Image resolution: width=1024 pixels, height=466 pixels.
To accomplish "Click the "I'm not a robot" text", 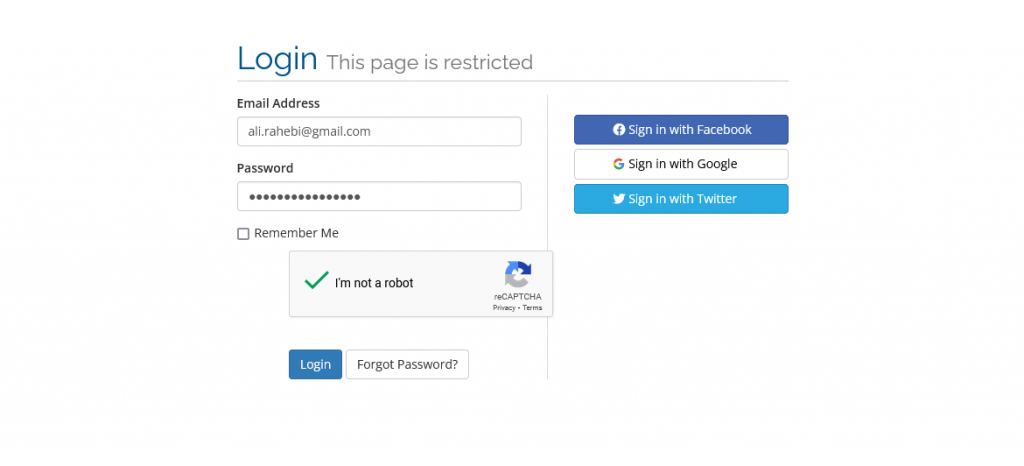I will (x=374, y=283).
